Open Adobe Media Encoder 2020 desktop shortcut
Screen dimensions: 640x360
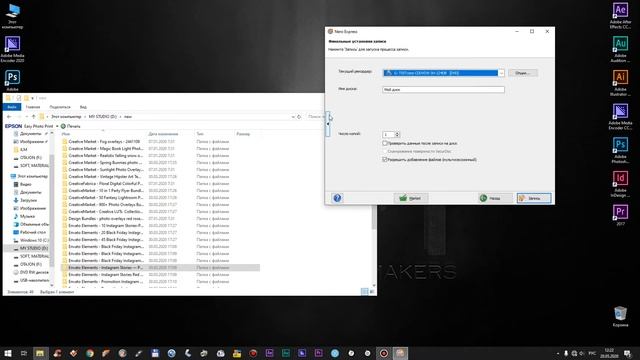click(x=12, y=49)
